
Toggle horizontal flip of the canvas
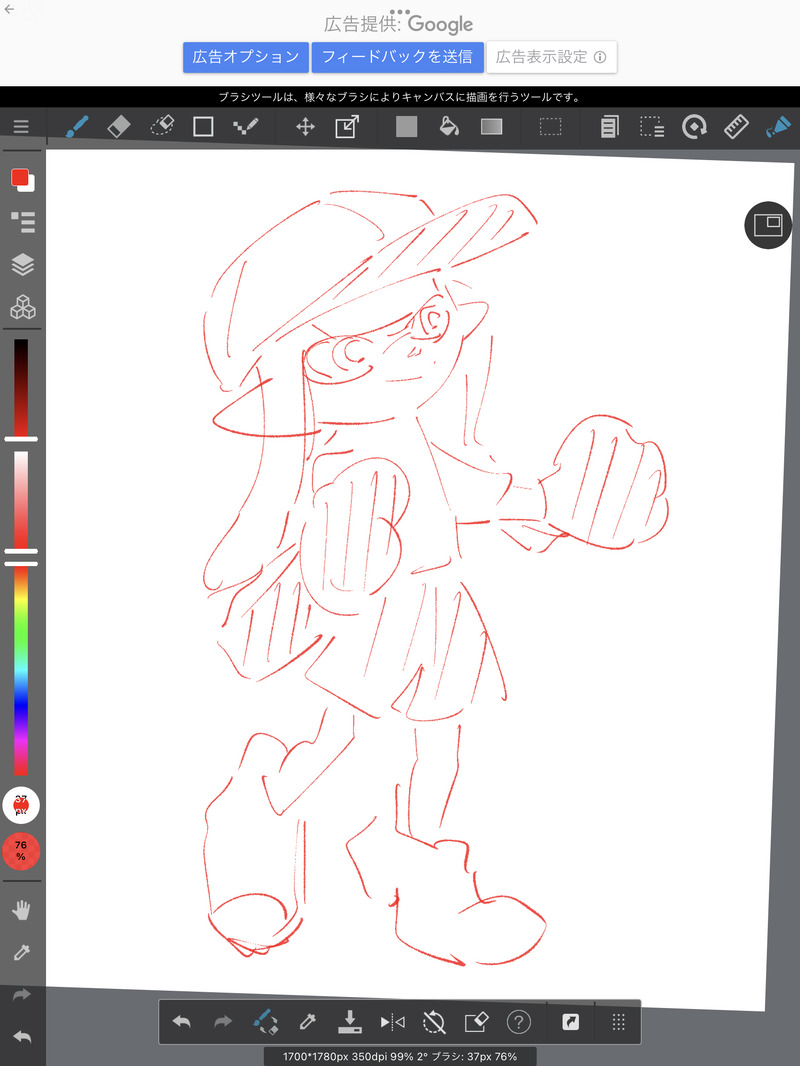coord(392,1022)
